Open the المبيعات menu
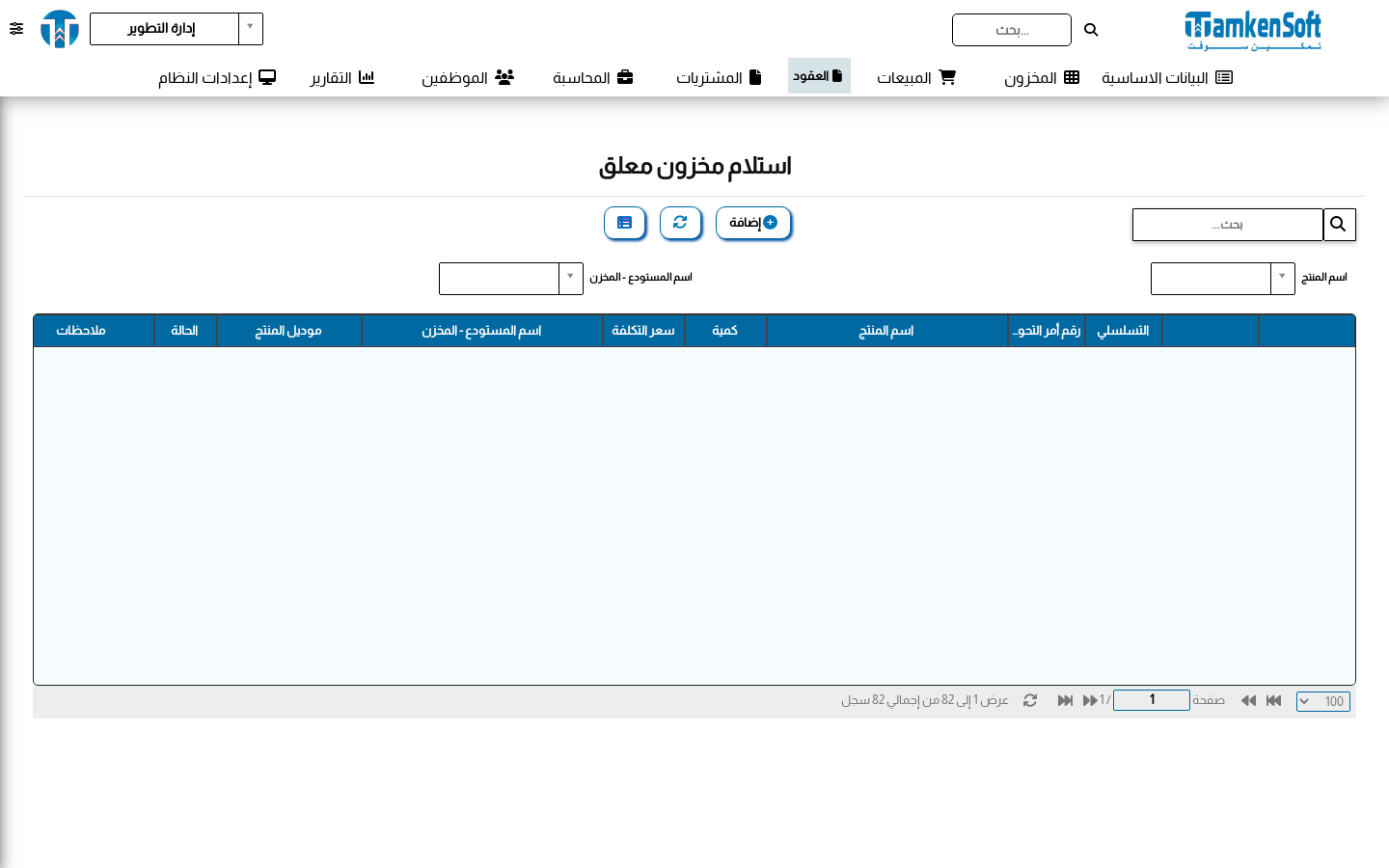 click(x=916, y=77)
